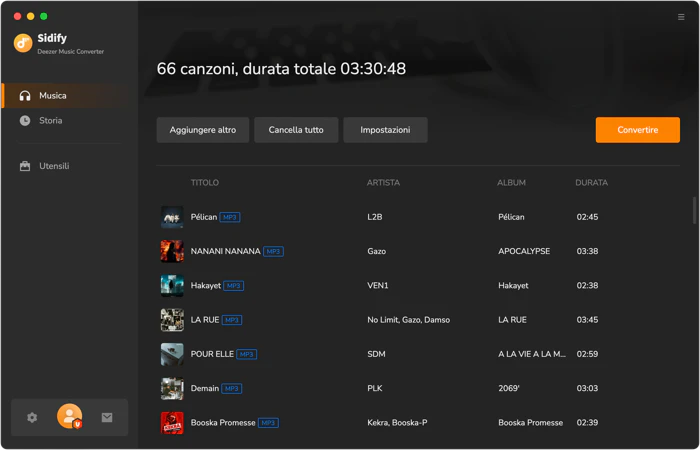Click album name A LA VIE A LA M...
700x450 pixels.
532,354
